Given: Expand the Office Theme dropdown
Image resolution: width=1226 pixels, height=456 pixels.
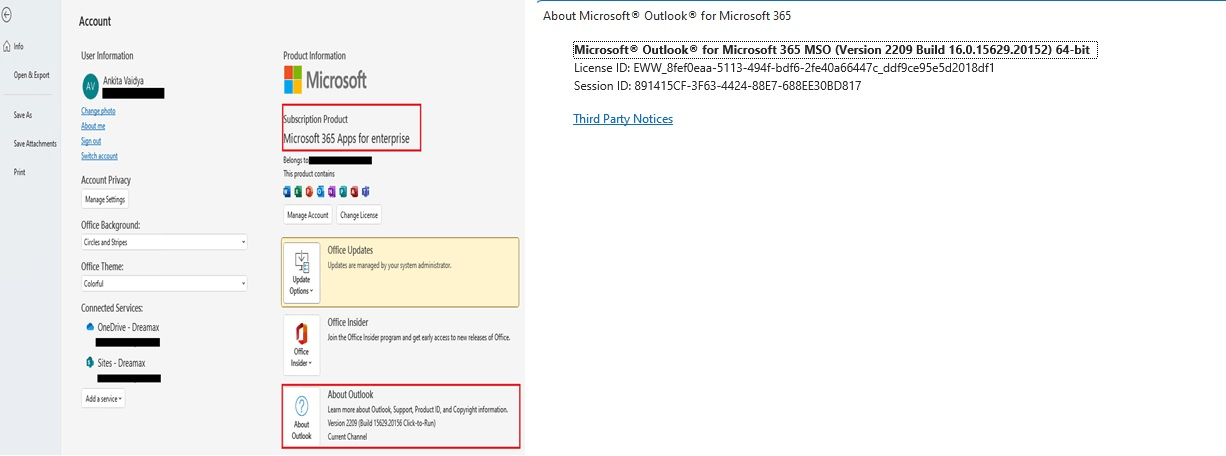Looking at the screenshot, I should pyautogui.click(x=164, y=284).
